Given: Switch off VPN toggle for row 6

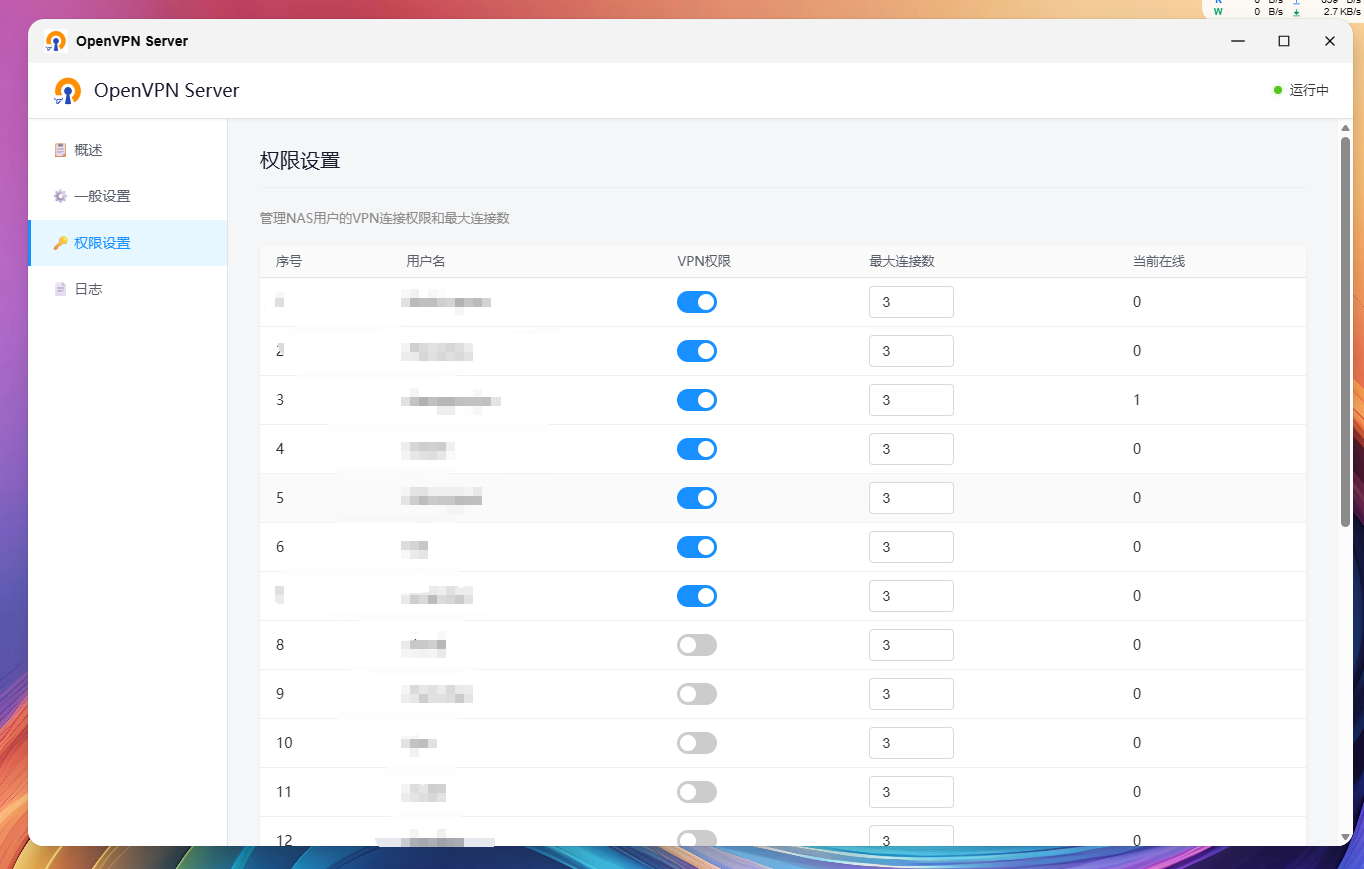Looking at the screenshot, I should (x=697, y=547).
